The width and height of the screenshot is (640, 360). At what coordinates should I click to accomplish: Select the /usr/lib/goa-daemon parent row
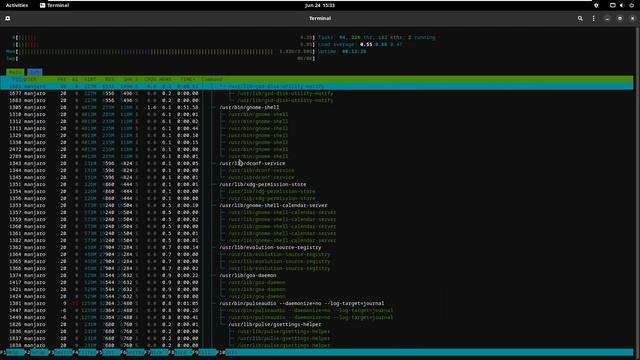tap(317, 276)
